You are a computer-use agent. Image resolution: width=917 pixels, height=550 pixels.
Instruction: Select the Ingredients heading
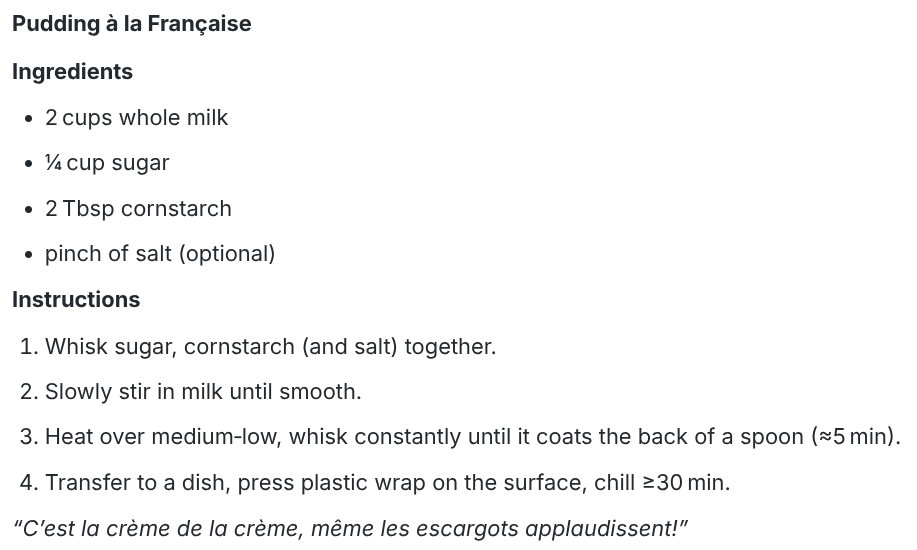(x=73, y=71)
